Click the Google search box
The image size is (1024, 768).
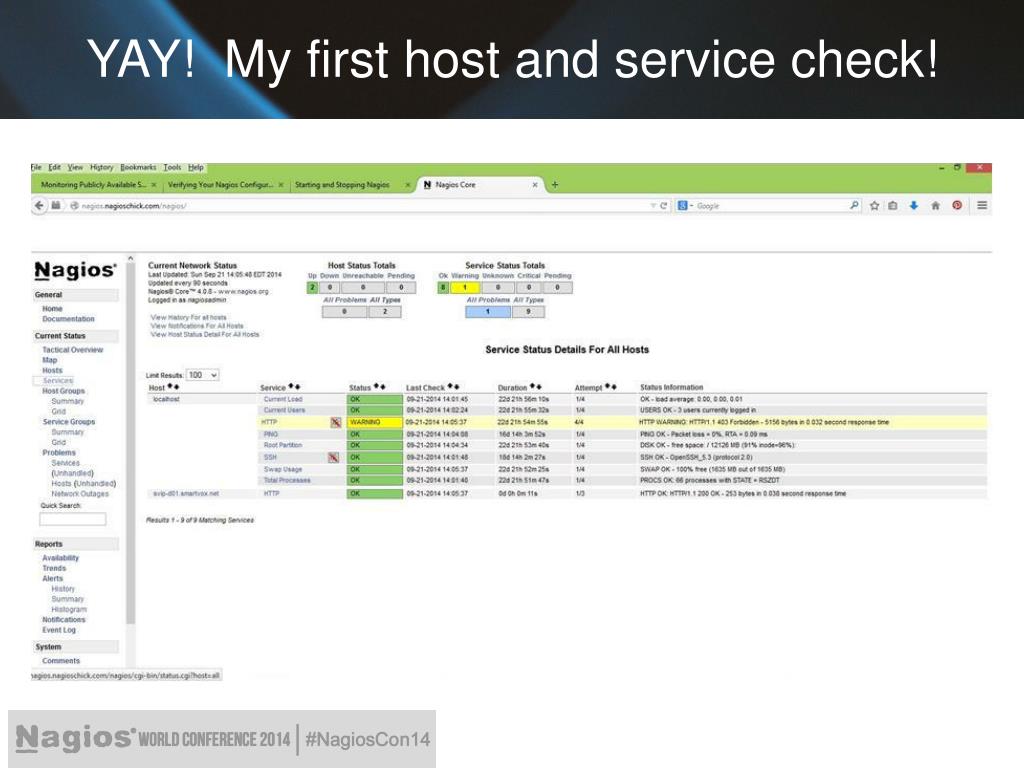tap(771, 206)
